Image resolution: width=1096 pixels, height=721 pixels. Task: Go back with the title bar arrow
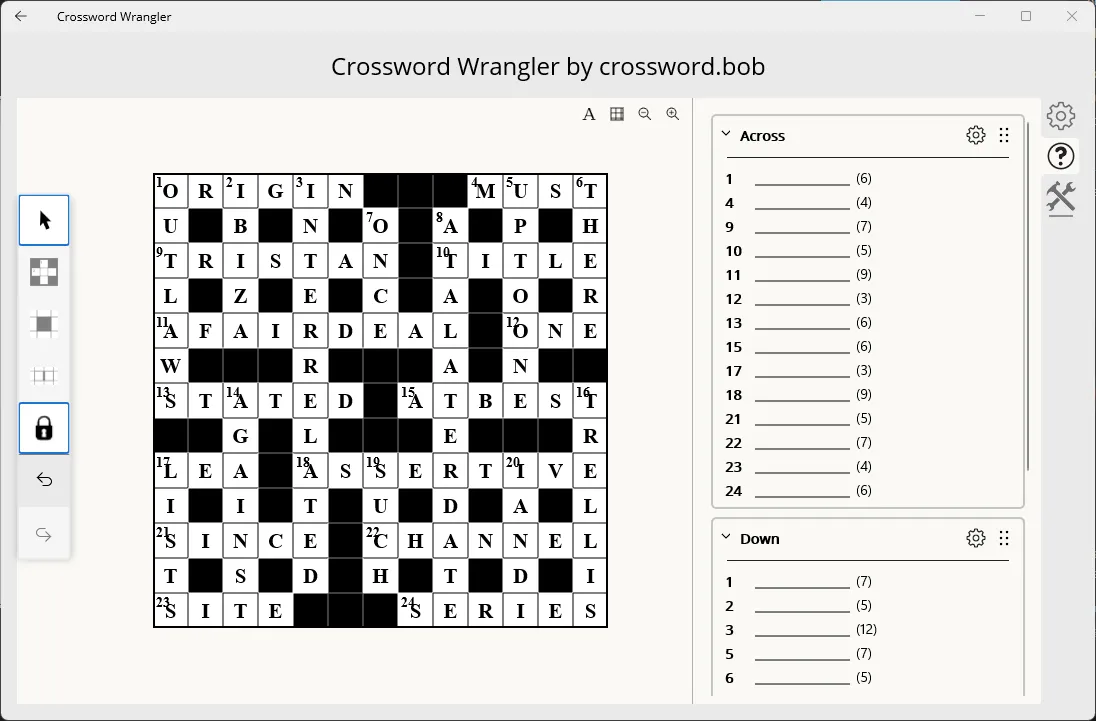pyautogui.click(x=21, y=16)
